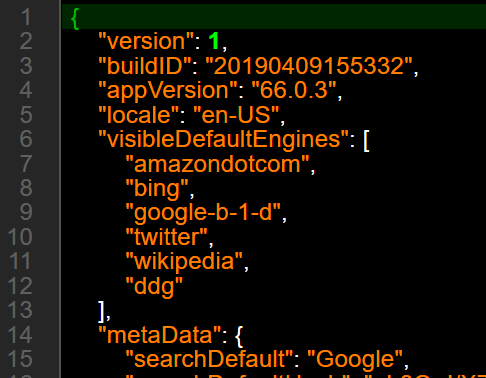The height and width of the screenshot is (378, 486).
Task: Click line number 1 in the gutter
Action: pyautogui.click(x=26, y=17)
